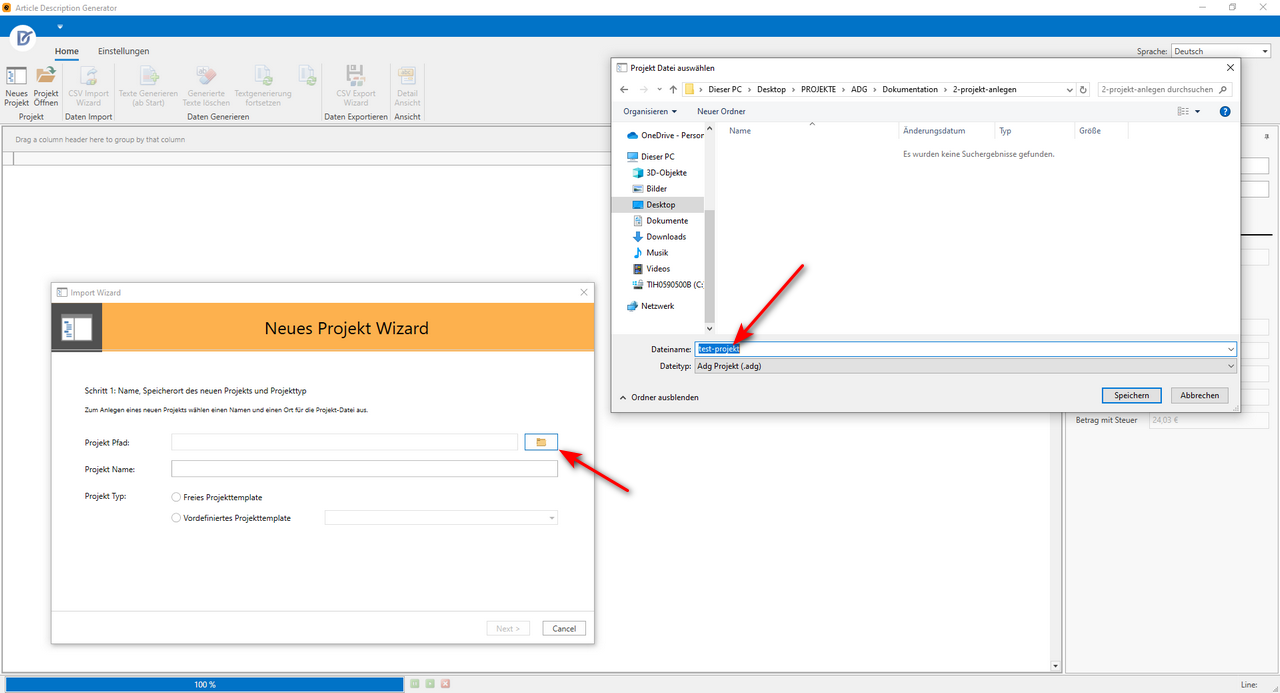The width and height of the screenshot is (1280, 693).
Task: Open the predefined template dropdown
Action: (551, 518)
